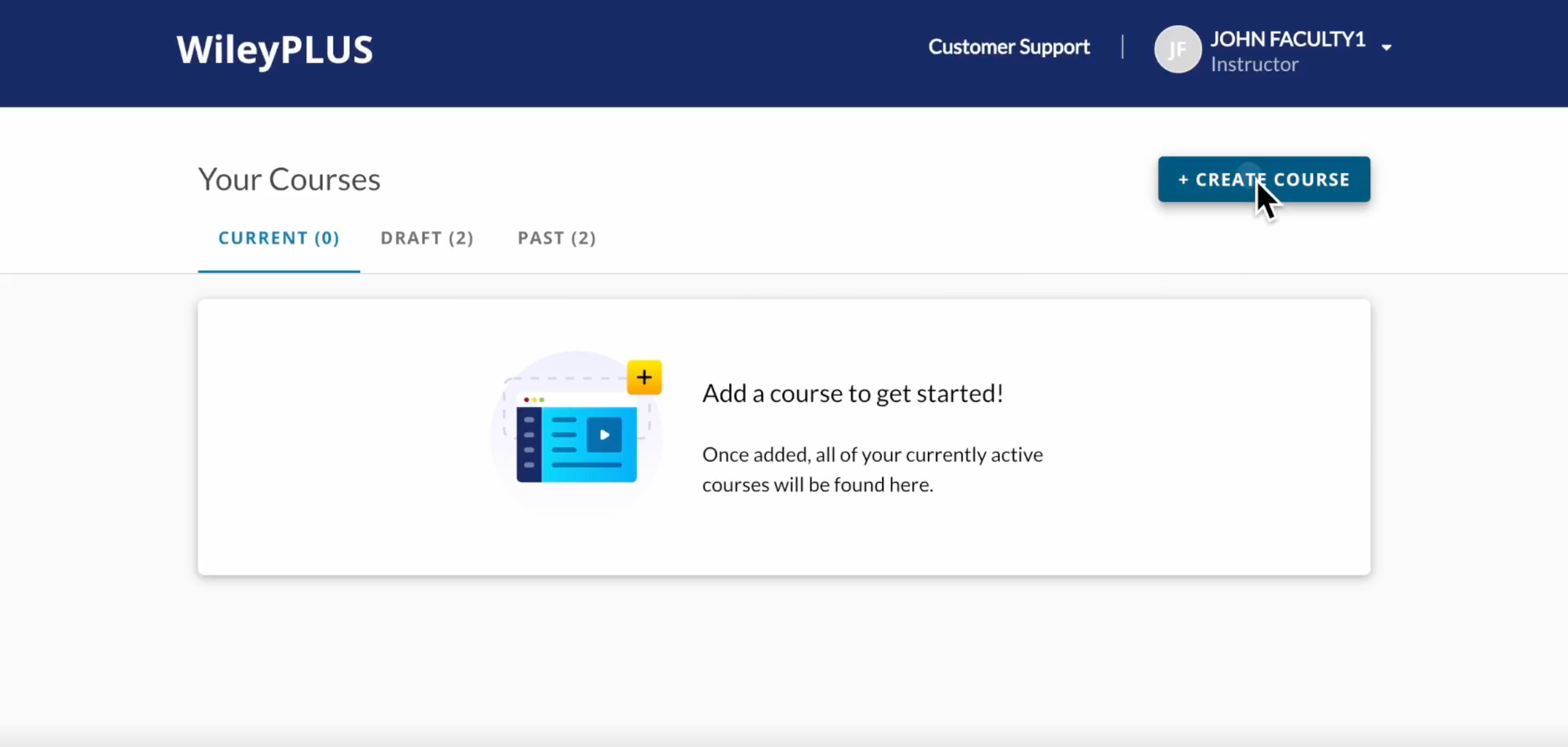1568x747 pixels.
Task: Click the Your Courses heading
Action: point(289,180)
